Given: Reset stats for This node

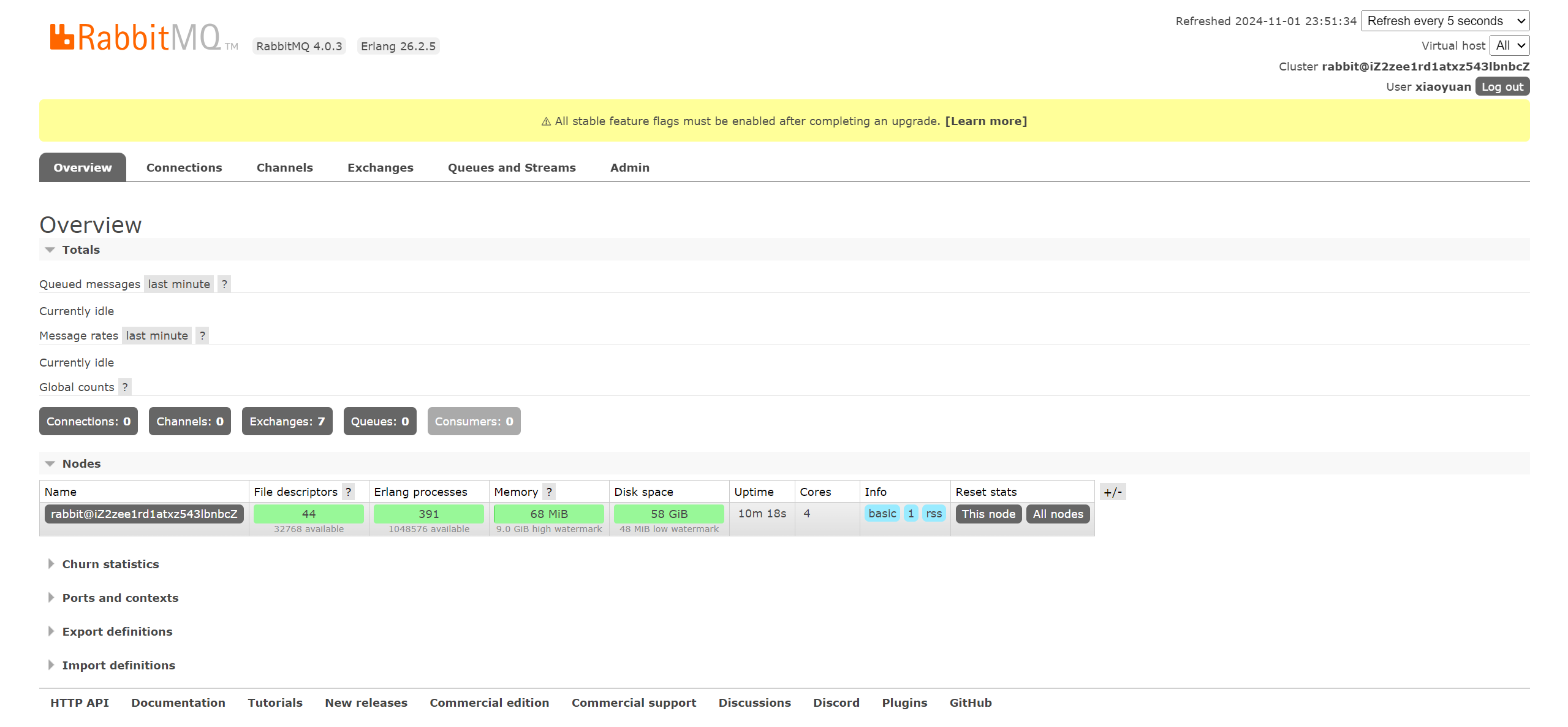Looking at the screenshot, I should pyautogui.click(x=988, y=514).
